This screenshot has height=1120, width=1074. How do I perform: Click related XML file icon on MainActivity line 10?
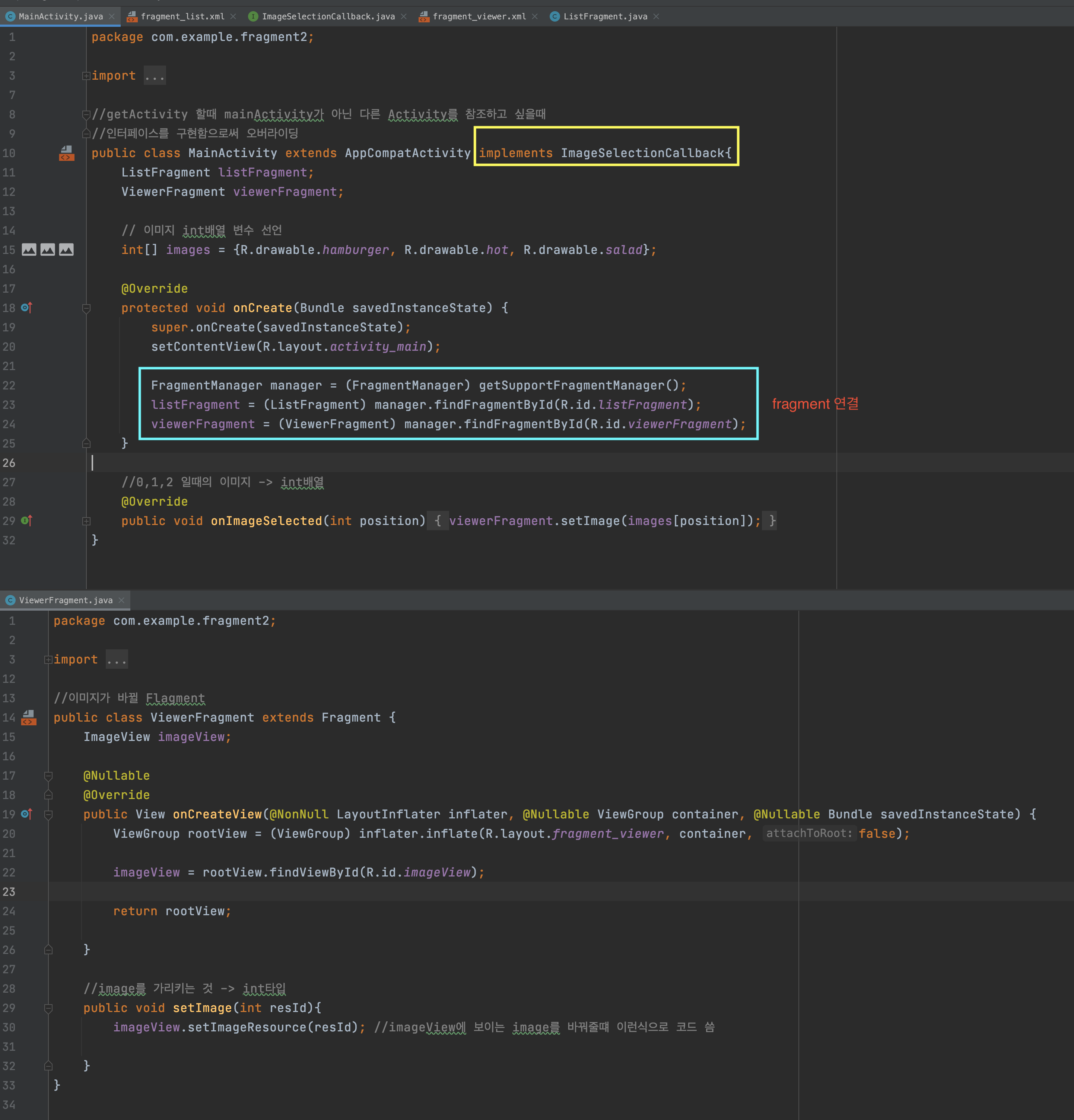(x=66, y=153)
